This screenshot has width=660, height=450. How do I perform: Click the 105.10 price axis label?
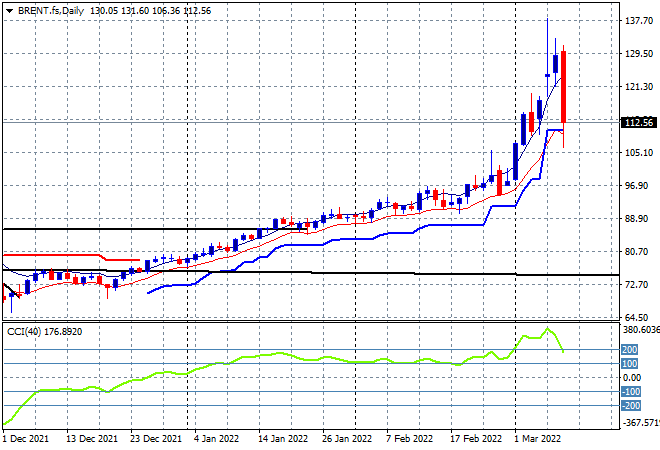pos(638,153)
